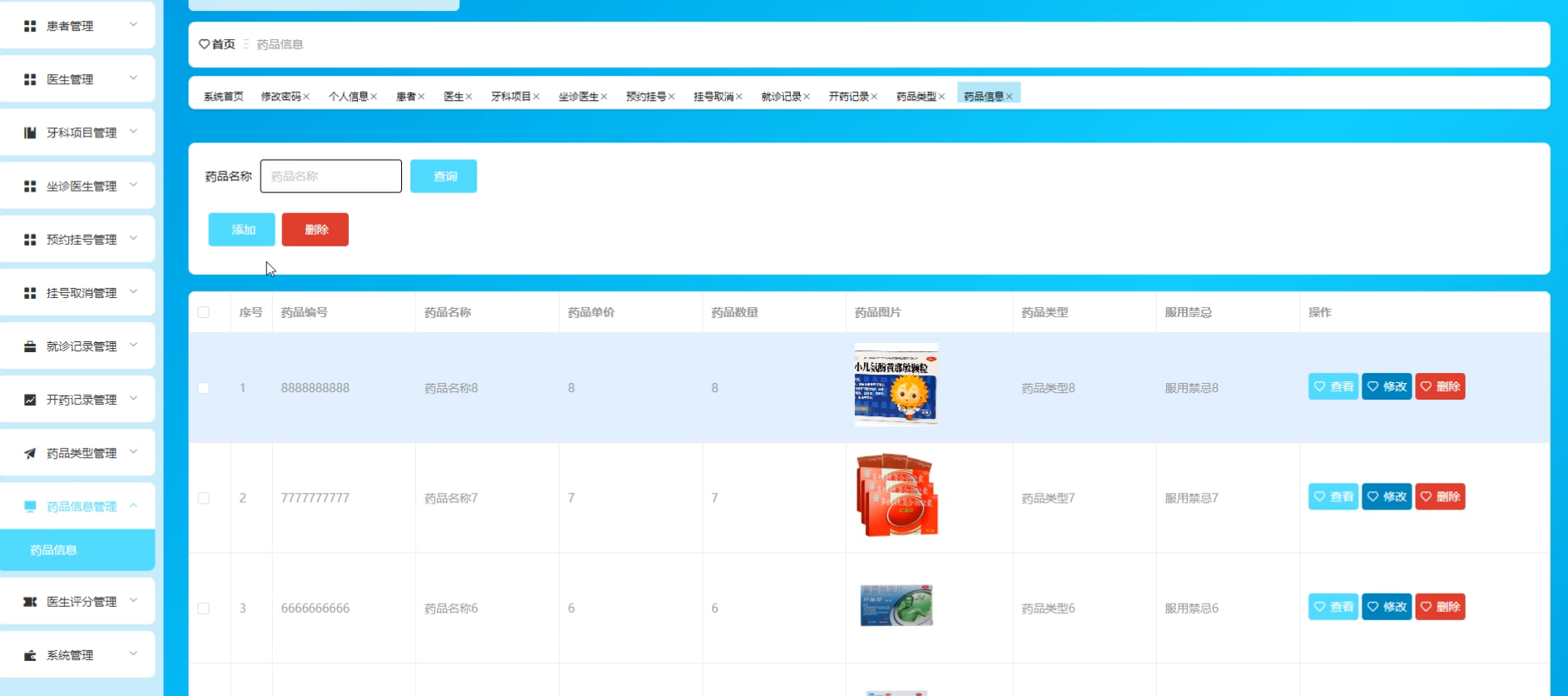Click the 牙科项目管理 icon in sidebar
Screen dimensions: 1568x696
30,132
